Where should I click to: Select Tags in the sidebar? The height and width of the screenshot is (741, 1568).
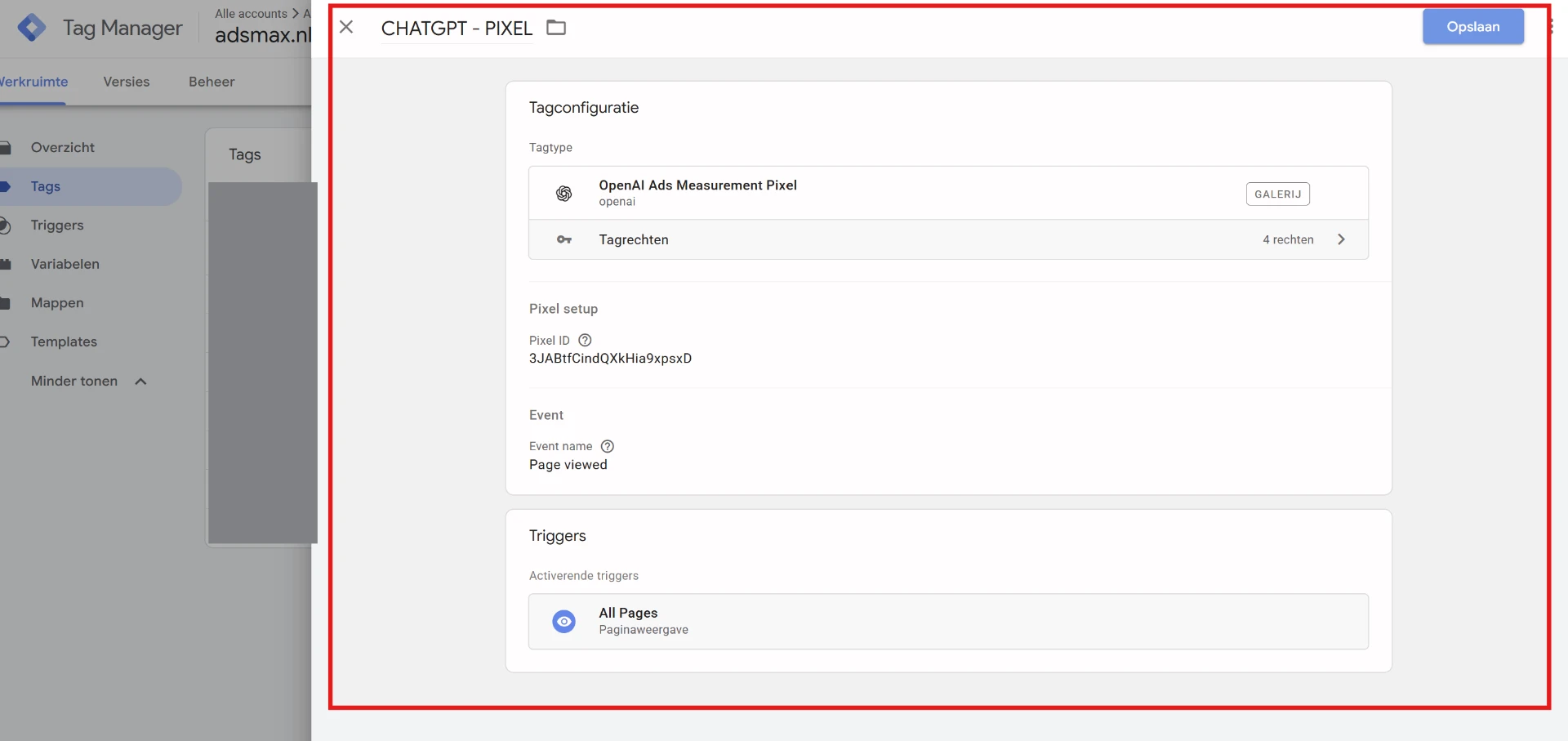click(90, 186)
